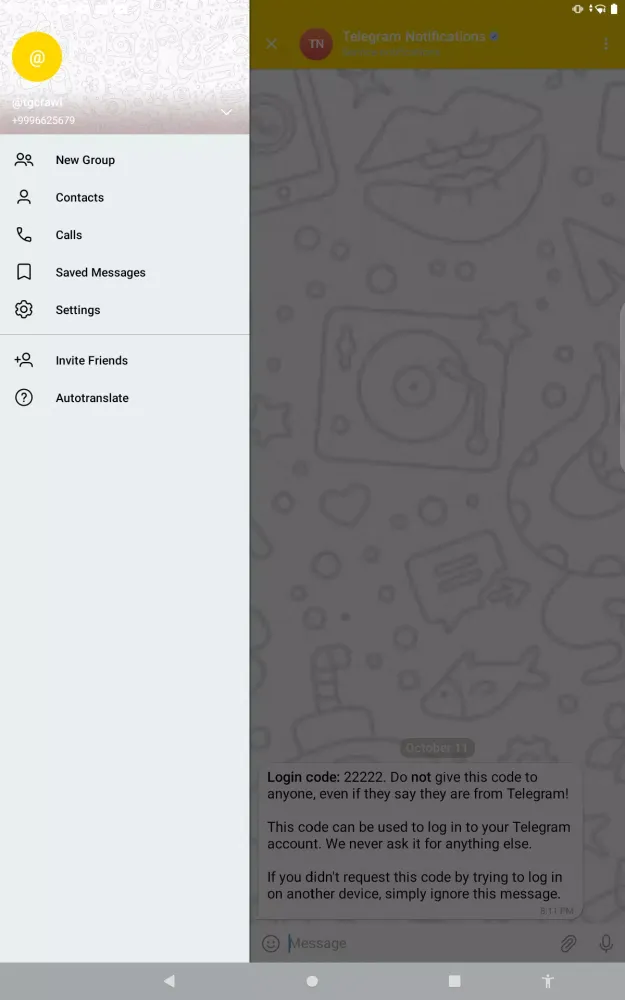Image resolution: width=625 pixels, height=1000 pixels.
Task: Tap the Calls phone icon
Action: (24, 235)
